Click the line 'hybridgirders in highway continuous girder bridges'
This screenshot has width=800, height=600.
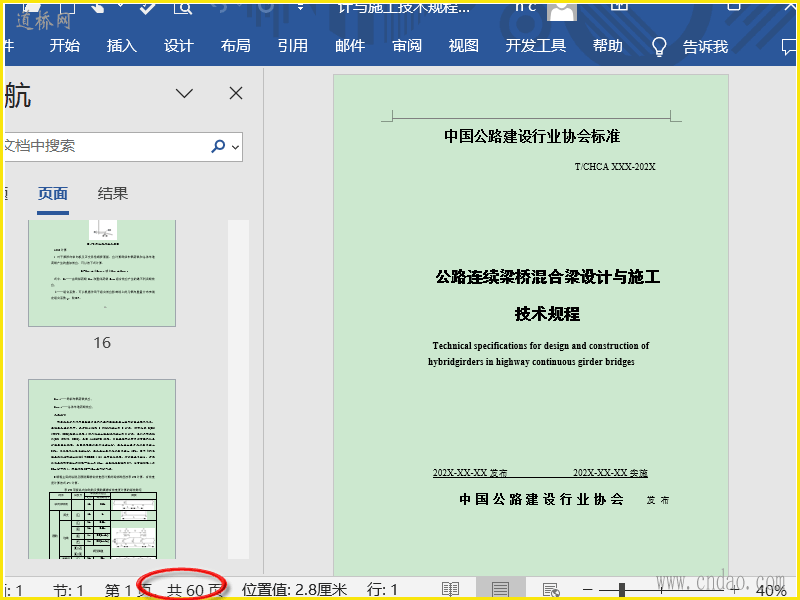[x=531, y=362]
